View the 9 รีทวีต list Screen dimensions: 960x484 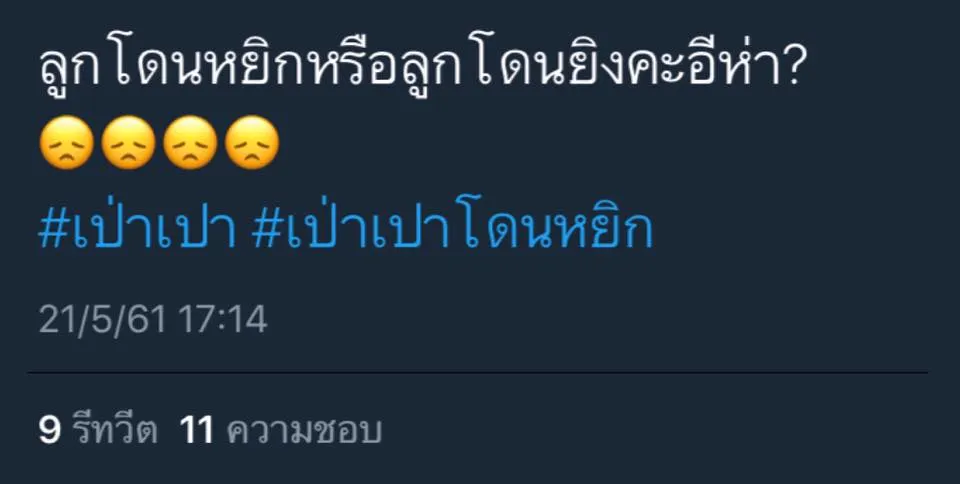tap(99, 430)
